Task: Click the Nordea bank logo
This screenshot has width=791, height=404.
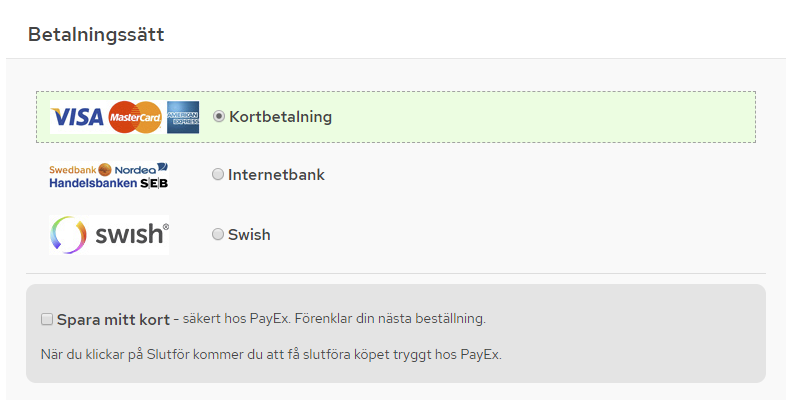Action: pyautogui.click(x=141, y=169)
